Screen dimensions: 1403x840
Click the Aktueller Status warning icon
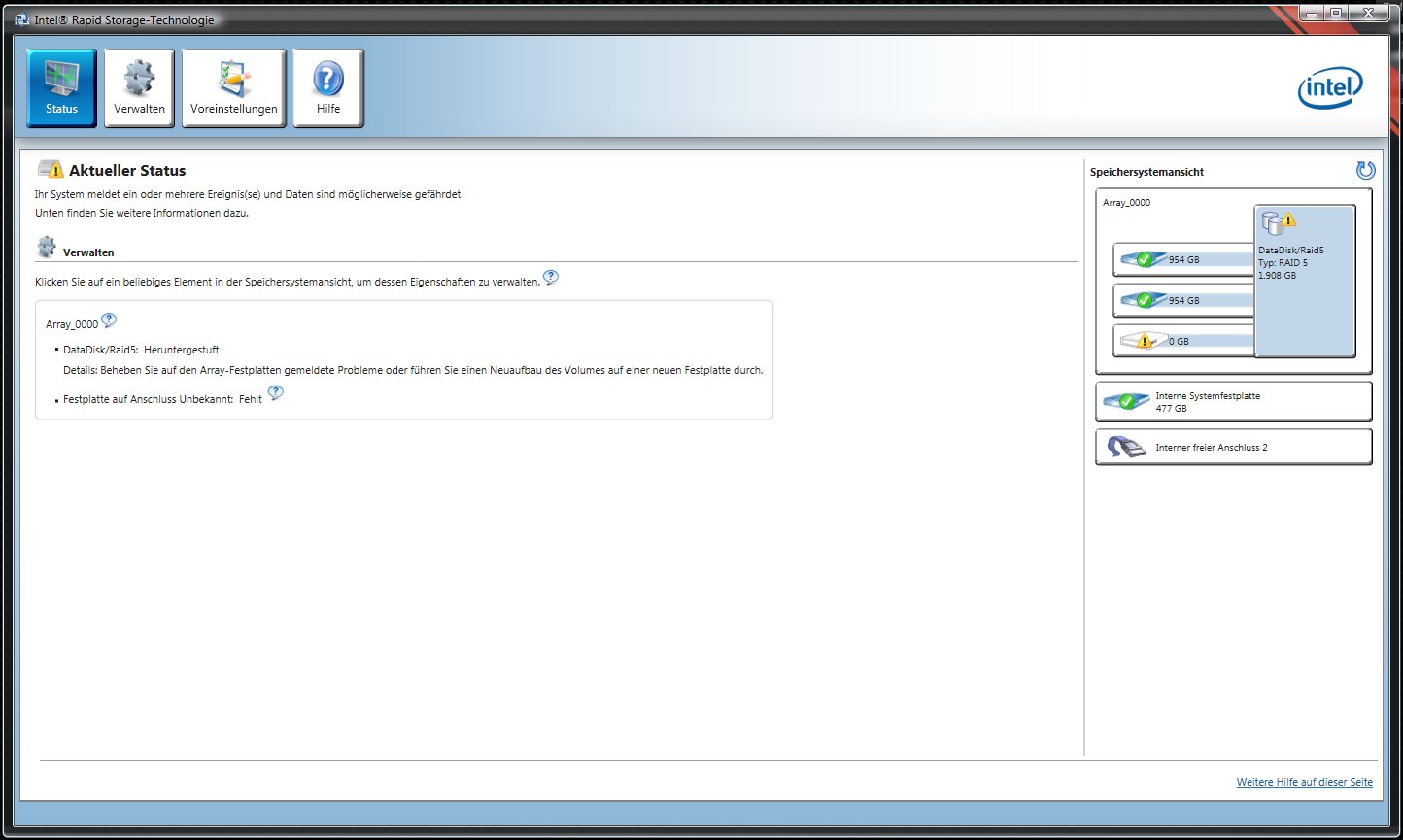click(x=50, y=169)
